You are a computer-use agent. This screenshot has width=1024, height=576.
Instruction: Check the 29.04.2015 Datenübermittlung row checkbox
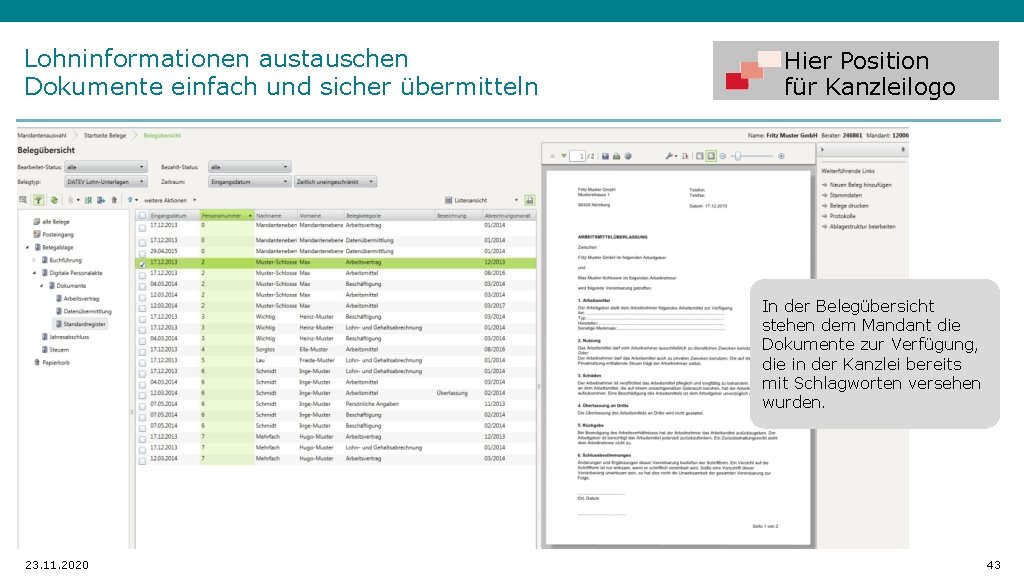(x=142, y=252)
